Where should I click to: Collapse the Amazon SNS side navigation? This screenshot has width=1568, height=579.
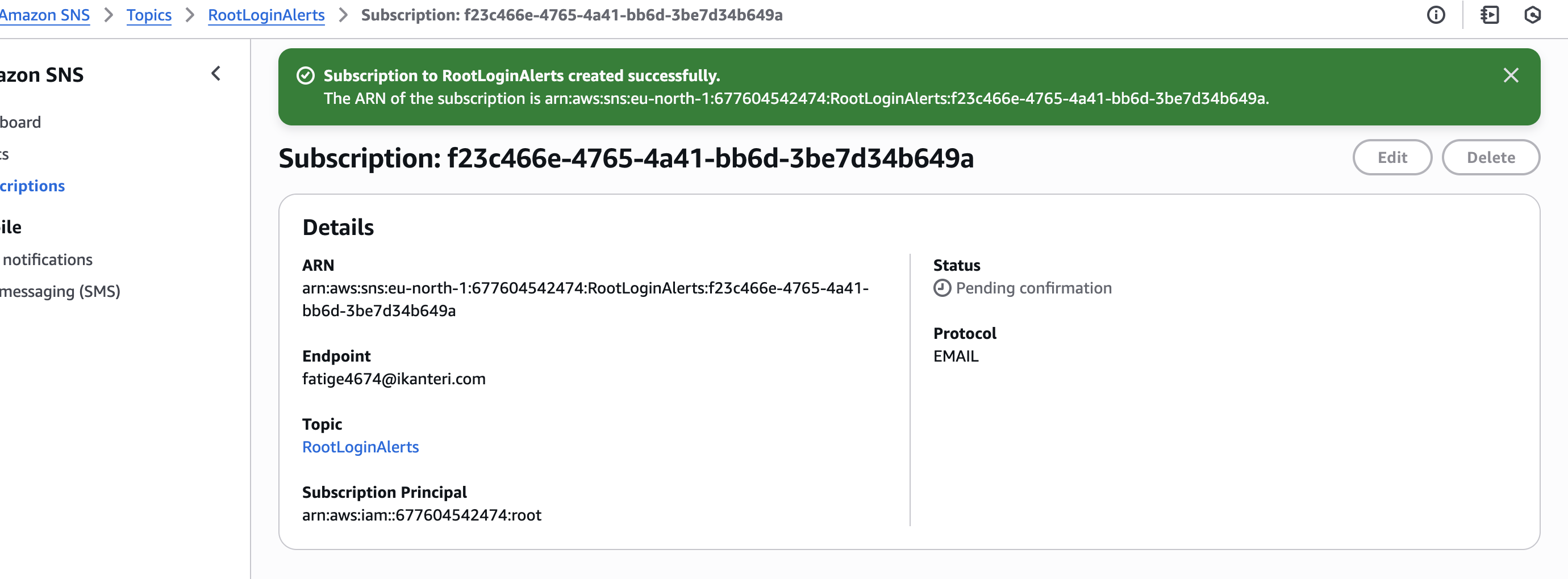pyautogui.click(x=216, y=74)
